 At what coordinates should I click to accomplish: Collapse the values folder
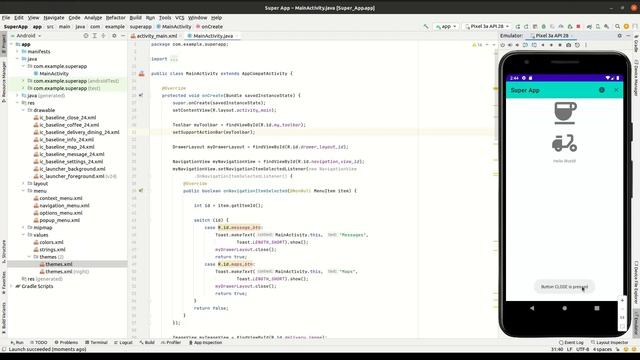click(x=24, y=235)
